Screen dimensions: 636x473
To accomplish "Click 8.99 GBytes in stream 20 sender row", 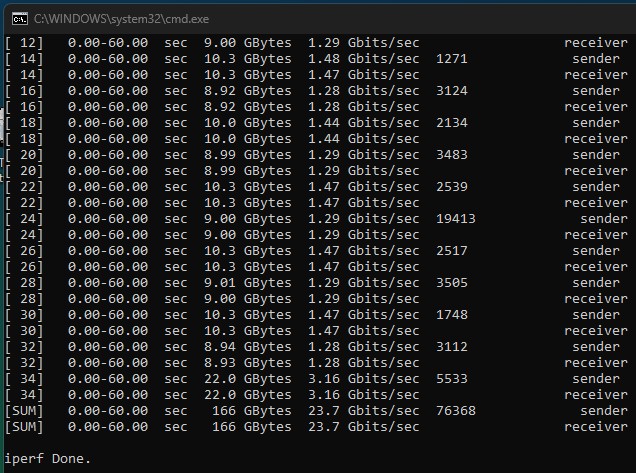I will (247, 155).
